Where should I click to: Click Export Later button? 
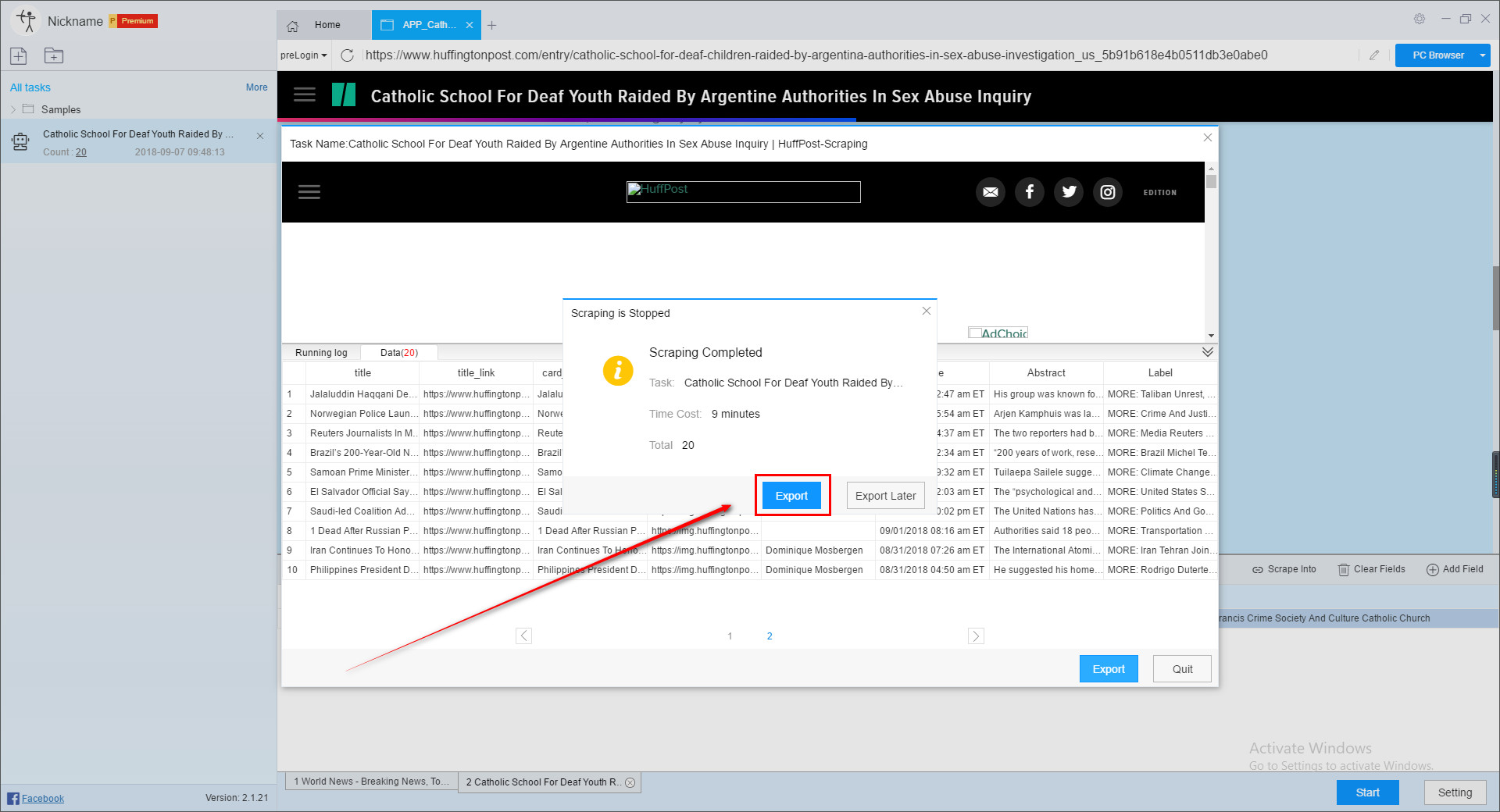(886, 496)
